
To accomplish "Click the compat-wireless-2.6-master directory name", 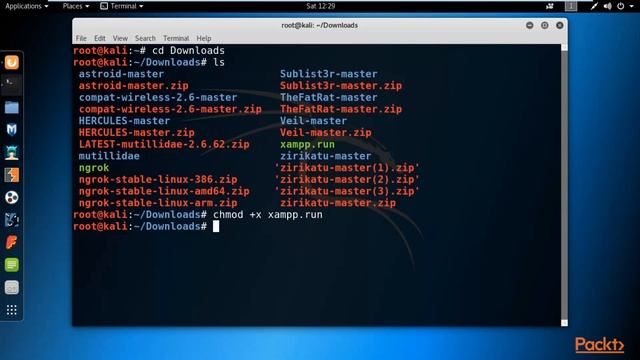I will pyautogui.click(x=158, y=97).
